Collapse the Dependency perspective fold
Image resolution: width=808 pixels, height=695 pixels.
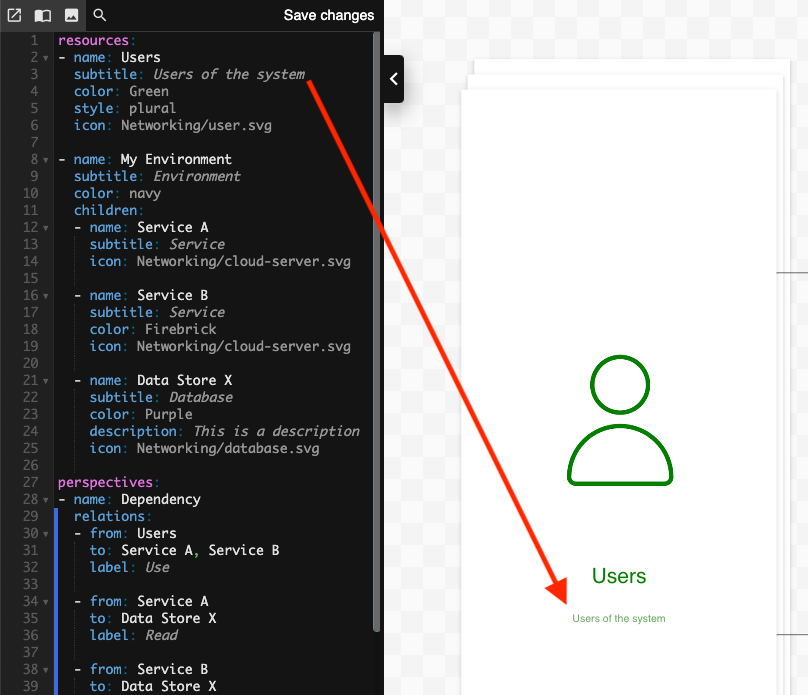pyautogui.click(x=45, y=499)
